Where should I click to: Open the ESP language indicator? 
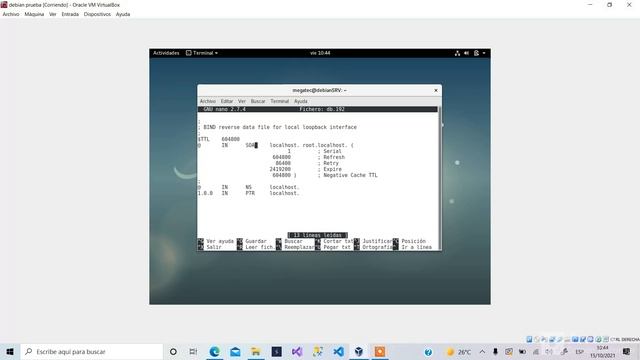[579, 352]
